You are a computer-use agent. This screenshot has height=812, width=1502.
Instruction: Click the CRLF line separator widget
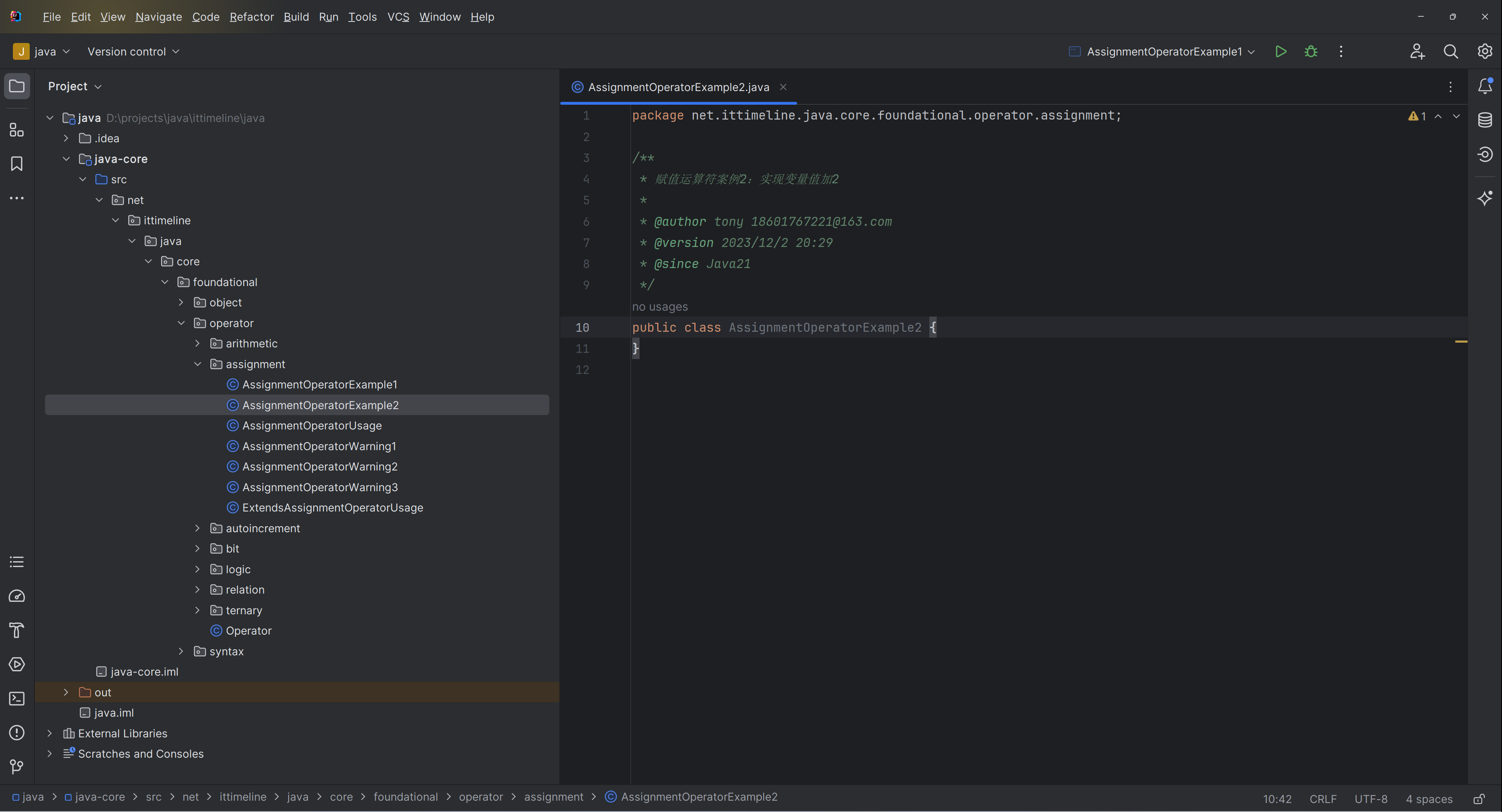[1323, 799]
